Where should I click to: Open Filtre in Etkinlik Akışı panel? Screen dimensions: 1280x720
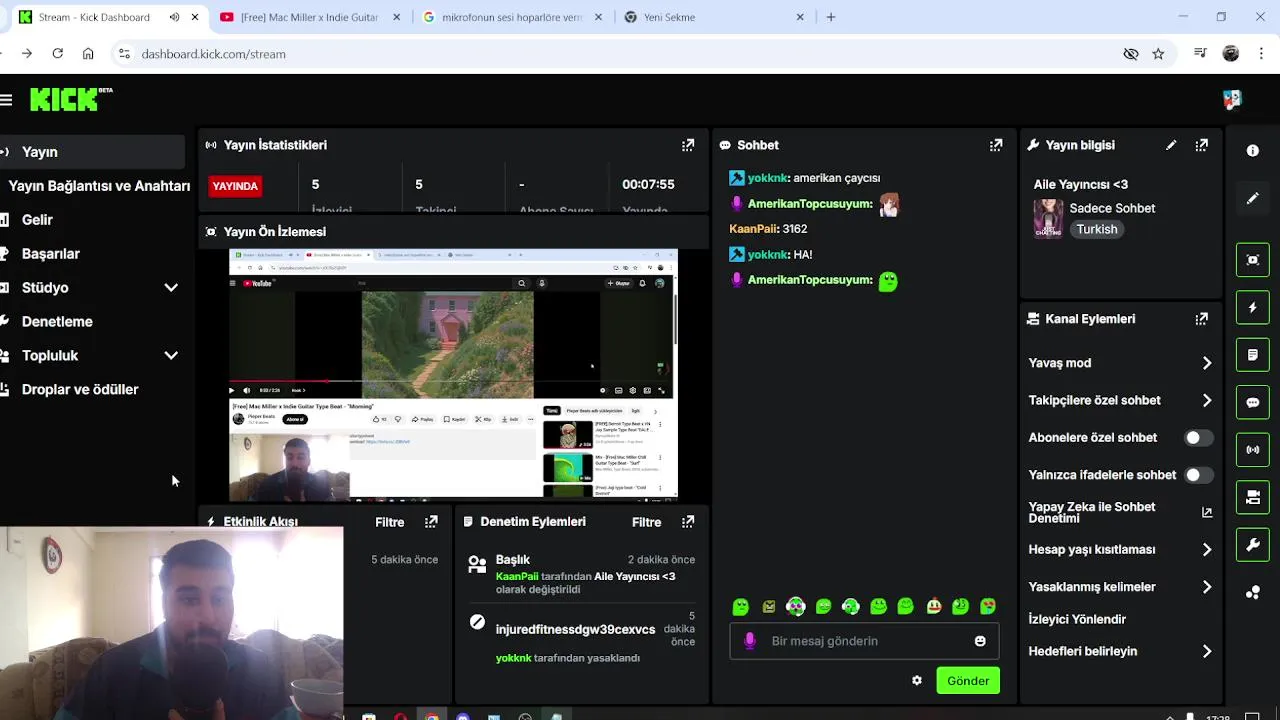point(390,522)
